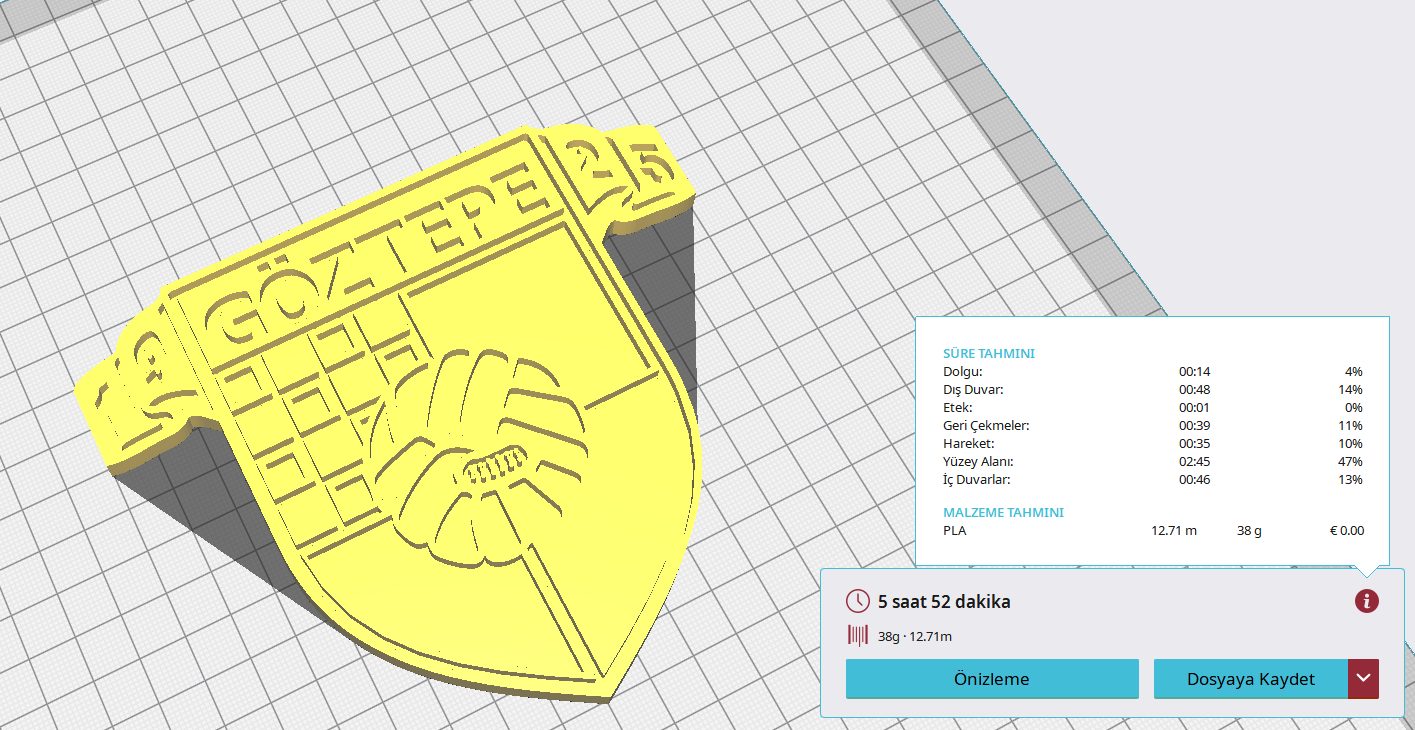Select the "Hareket:" row label

(969, 444)
